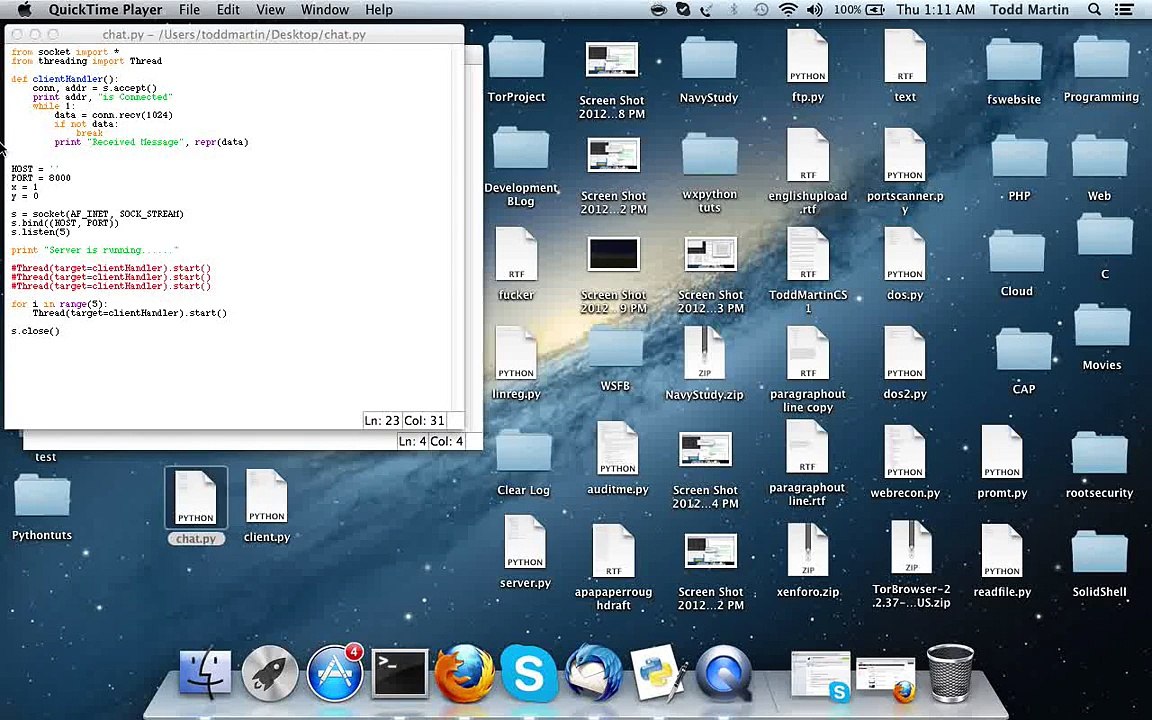This screenshot has width=1152, height=720.
Task: Open Firefox browser in the dock
Action: 464,673
